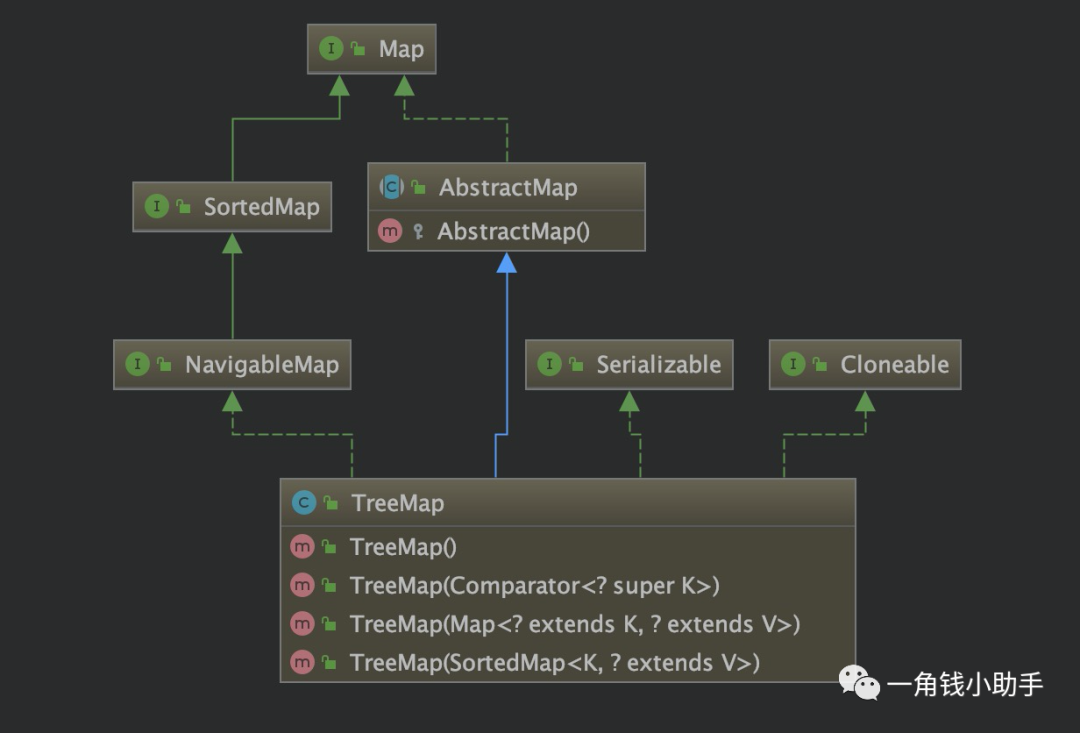Click the interface icon on Serializable node
This screenshot has width=1080, height=733.
pyautogui.click(x=550, y=364)
